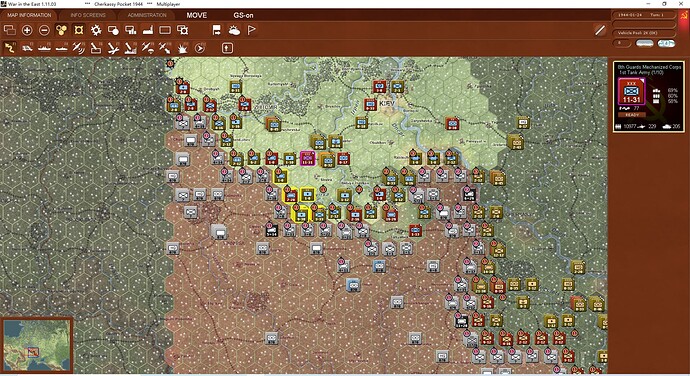This screenshot has width=690, height=376.
Task: Toggle the unit counter display icon
Action: [165, 30]
